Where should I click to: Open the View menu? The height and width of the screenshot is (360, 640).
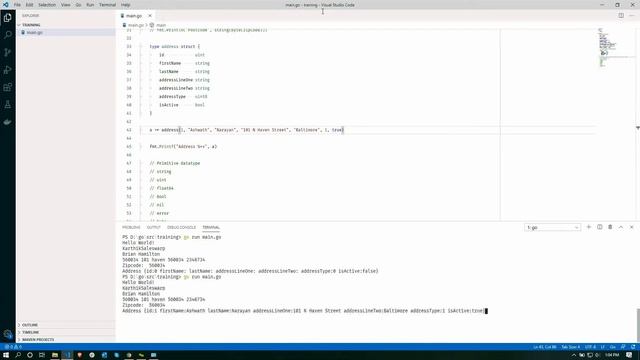(66, 5)
